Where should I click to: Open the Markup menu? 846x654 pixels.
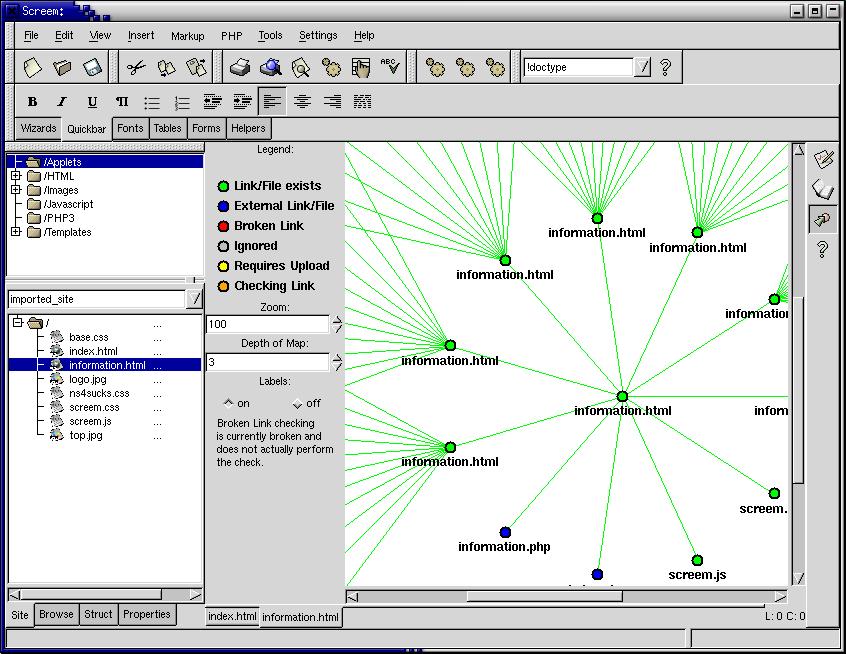(x=187, y=36)
